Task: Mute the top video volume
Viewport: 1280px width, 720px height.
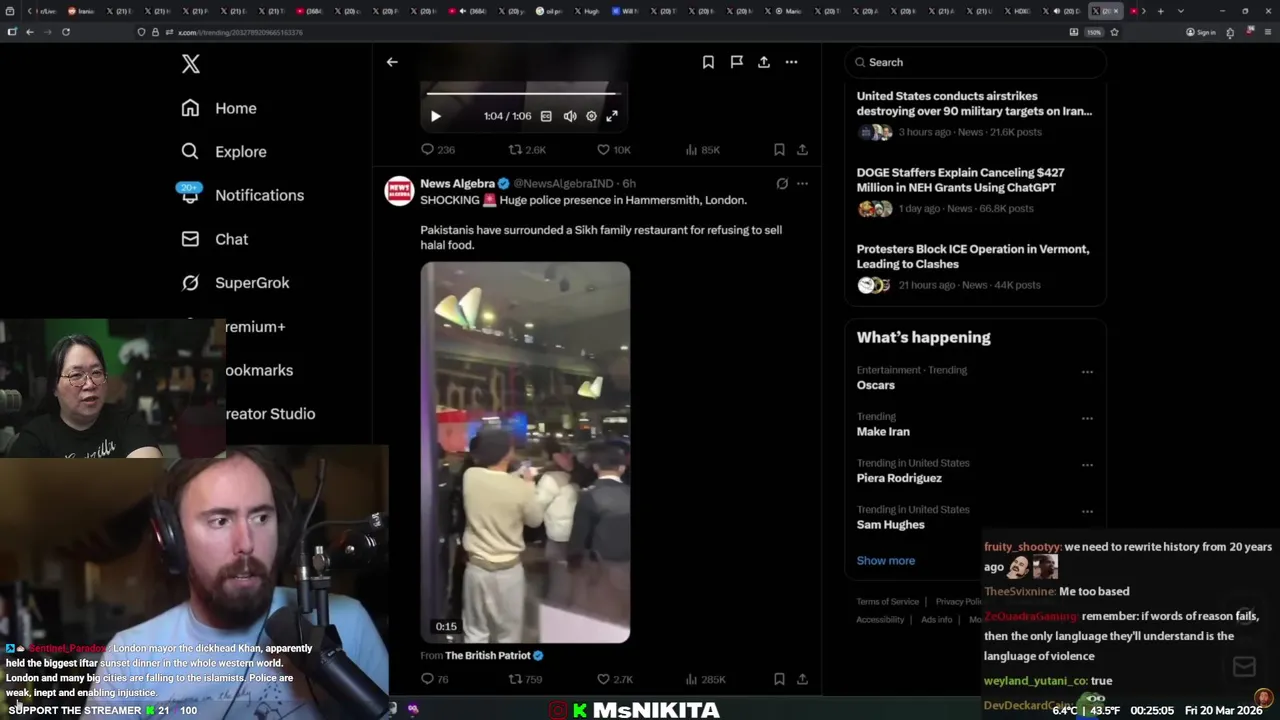Action: (x=570, y=116)
